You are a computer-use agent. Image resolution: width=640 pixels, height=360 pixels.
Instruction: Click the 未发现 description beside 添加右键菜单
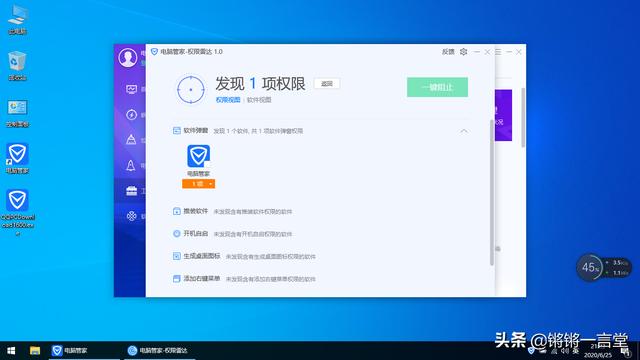[271, 279]
